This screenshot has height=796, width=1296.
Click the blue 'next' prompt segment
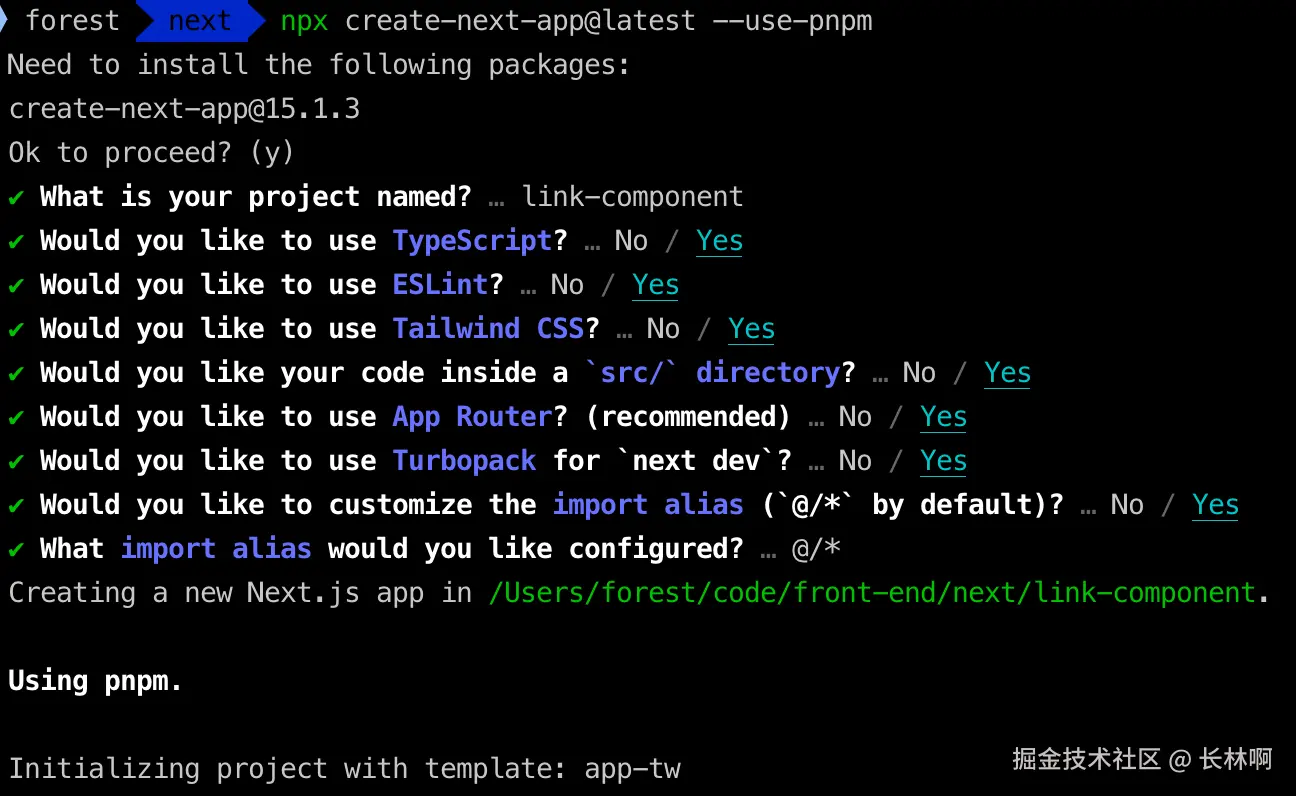coord(198,21)
